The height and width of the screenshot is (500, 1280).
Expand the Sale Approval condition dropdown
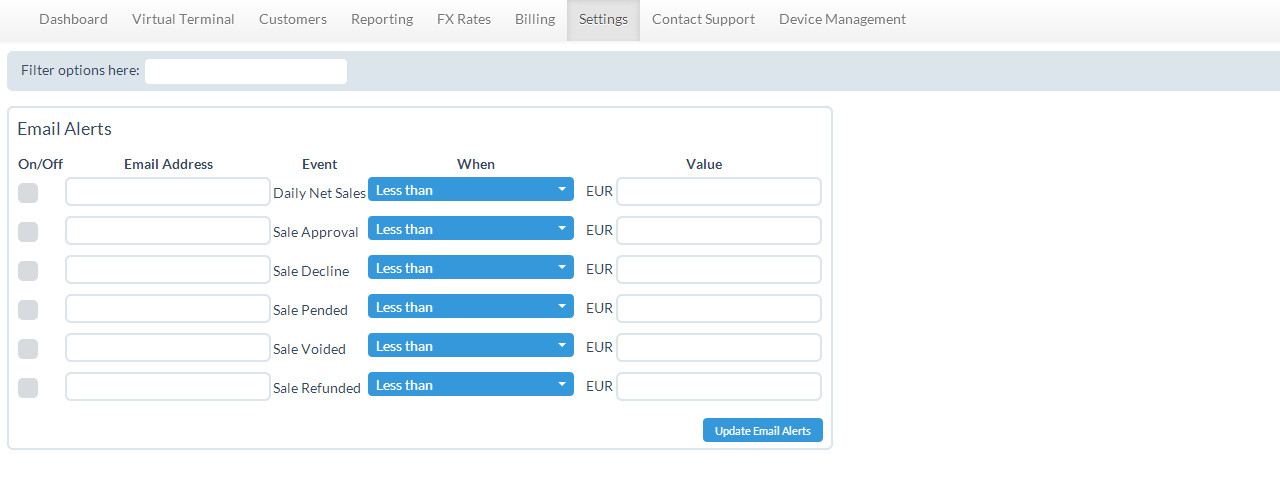(470, 229)
